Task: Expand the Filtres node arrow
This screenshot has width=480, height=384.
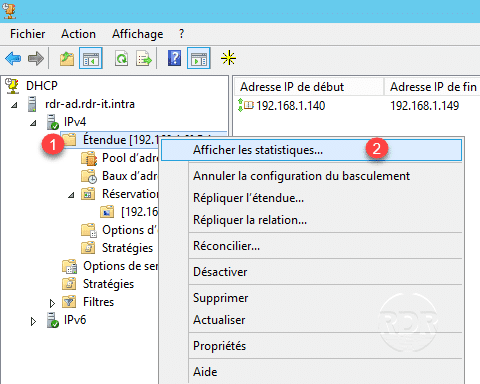Action: point(52,303)
